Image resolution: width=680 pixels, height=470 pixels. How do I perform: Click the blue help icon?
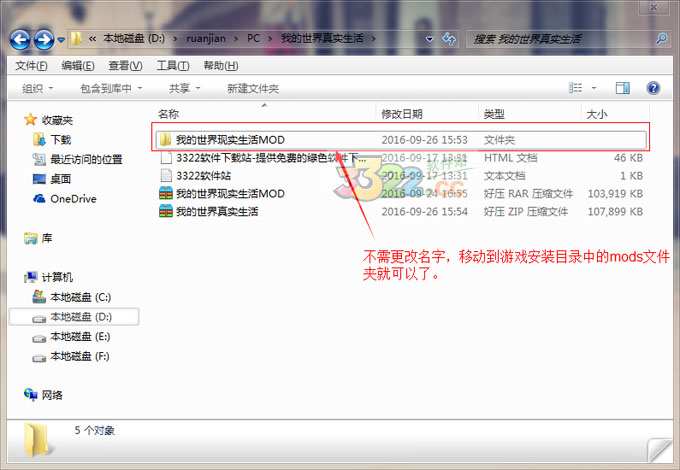click(653, 88)
